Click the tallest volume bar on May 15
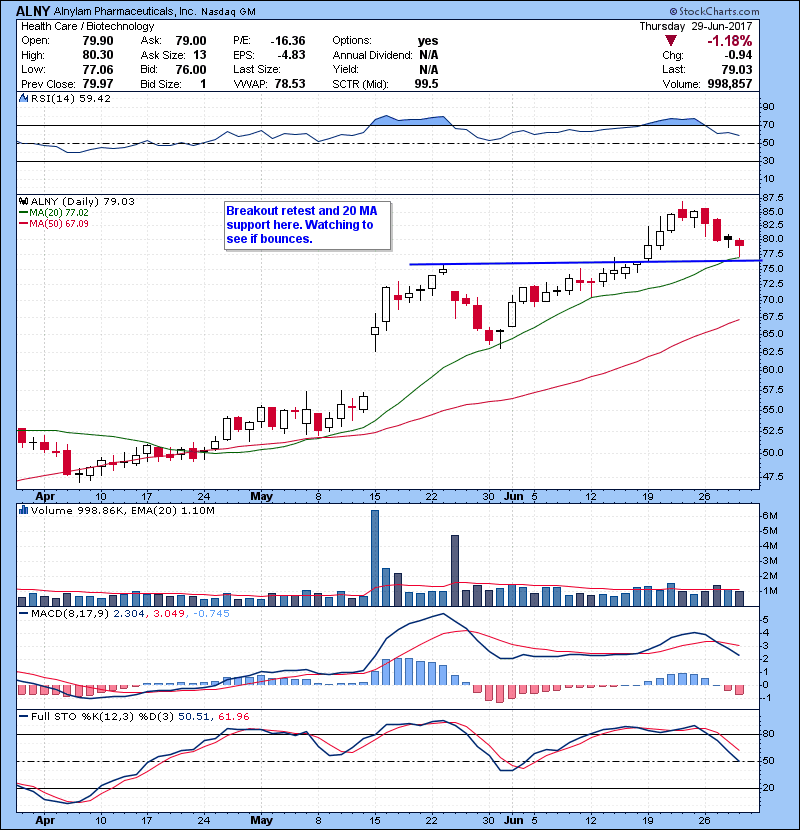 375,558
